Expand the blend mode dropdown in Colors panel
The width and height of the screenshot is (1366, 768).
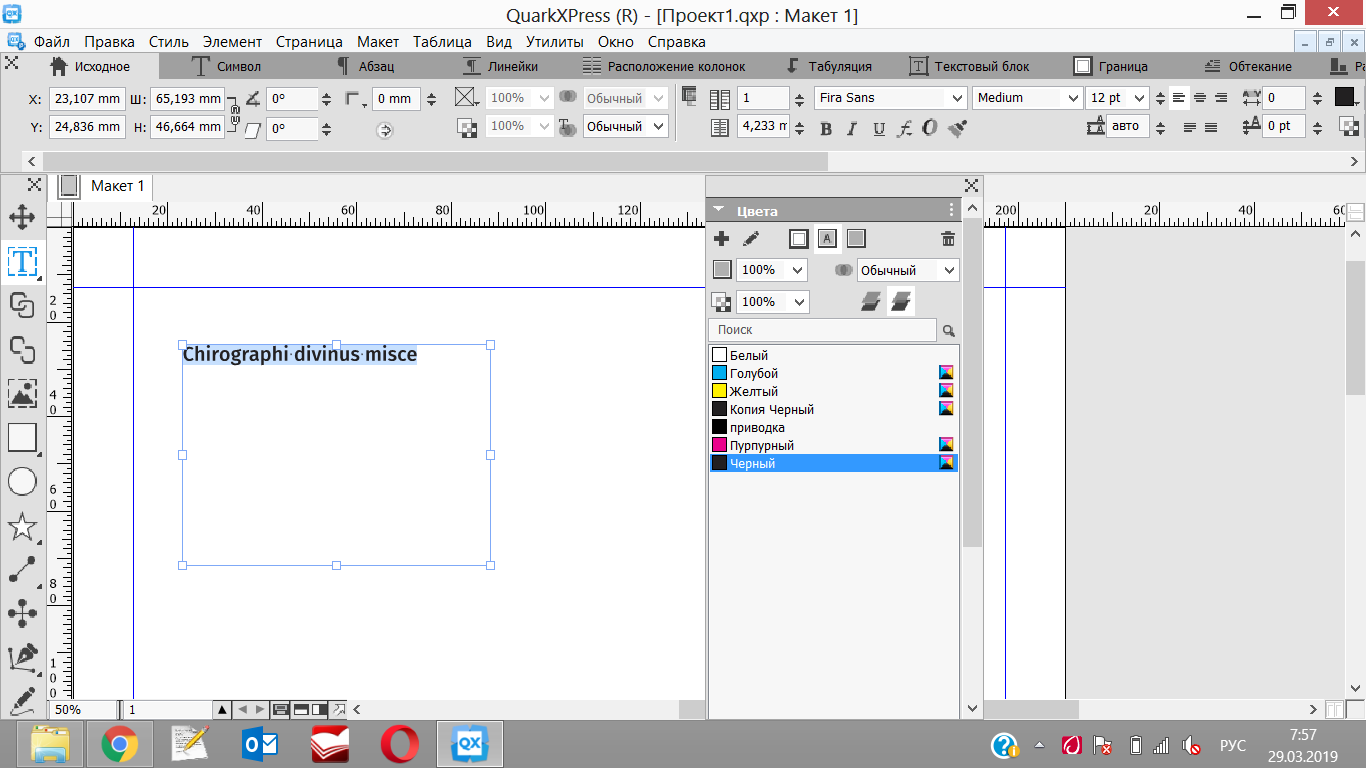948,270
